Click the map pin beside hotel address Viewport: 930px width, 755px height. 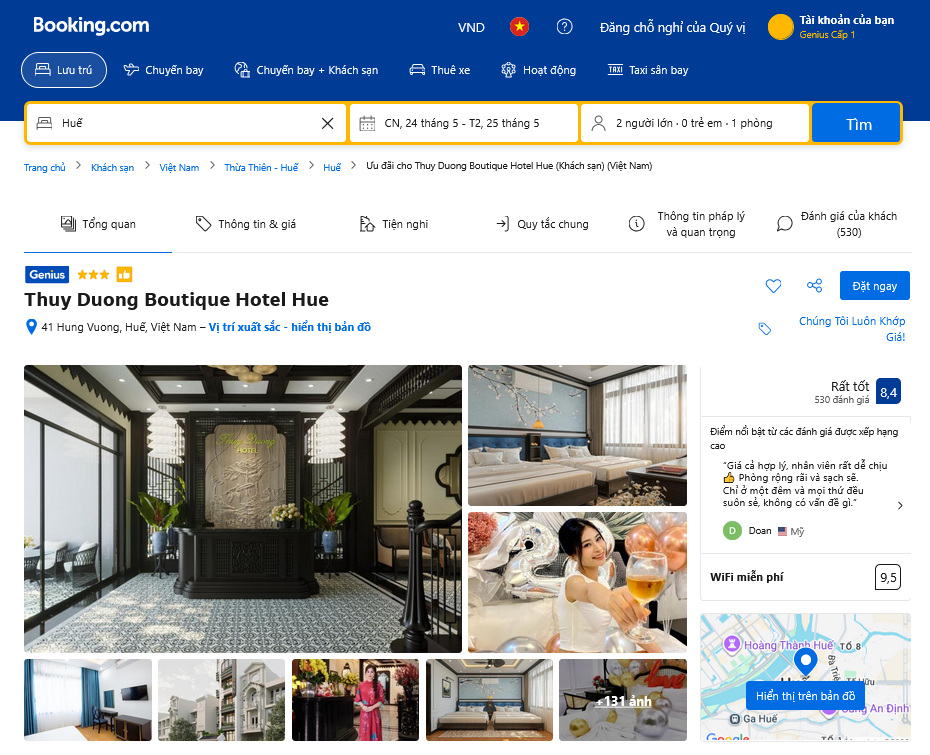[31, 327]
